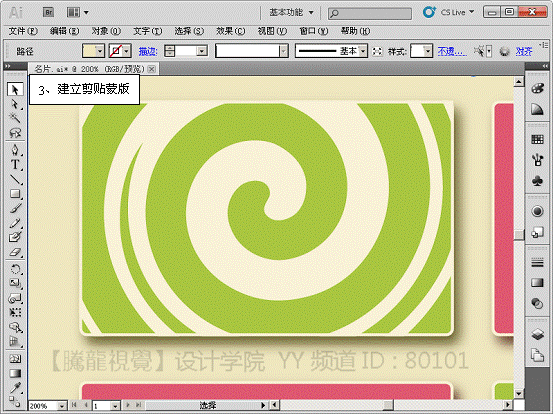
Task: Pick the Rectangle tool
Action: [15, 194]
